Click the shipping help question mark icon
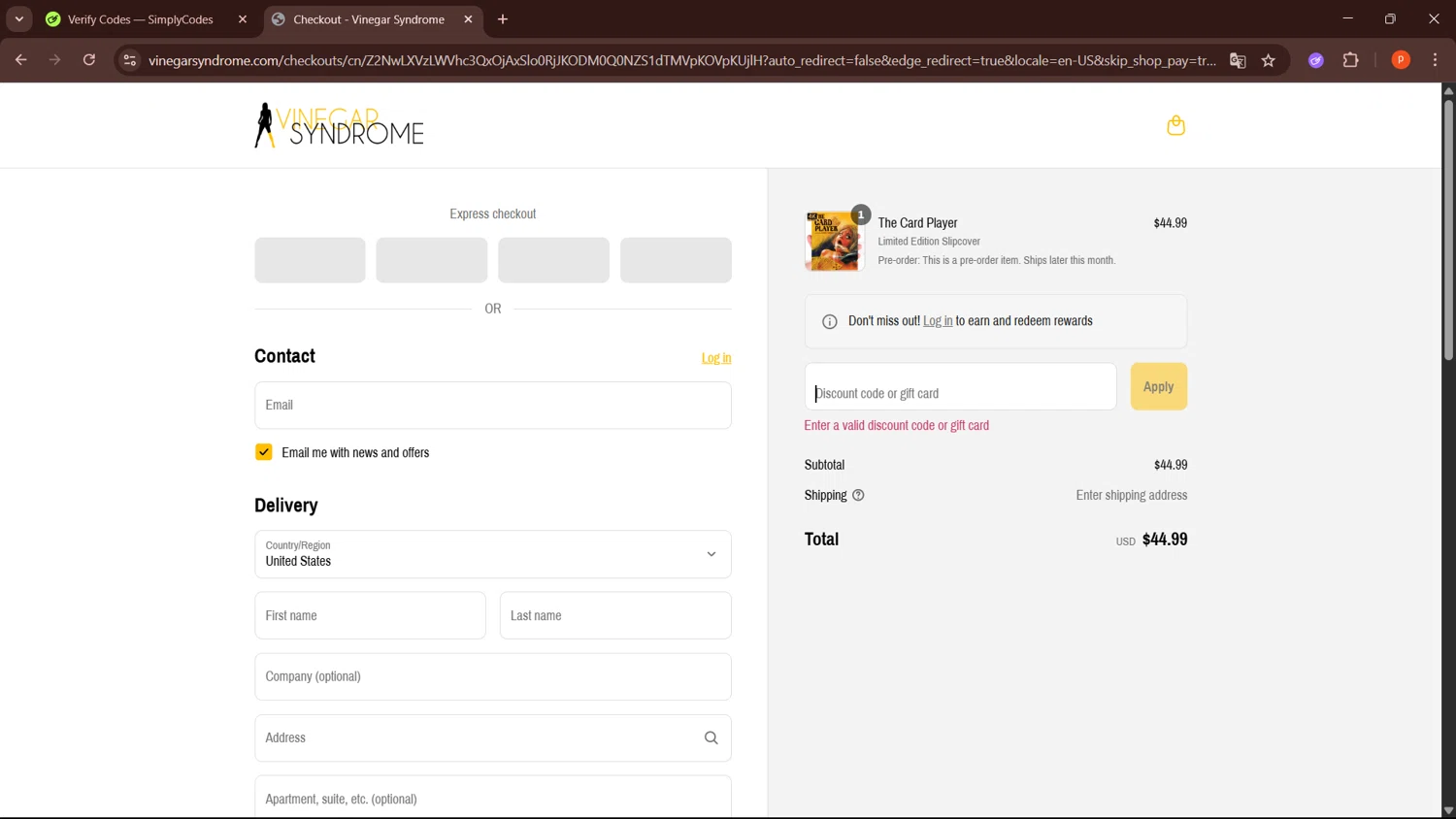 click(858, 495)
